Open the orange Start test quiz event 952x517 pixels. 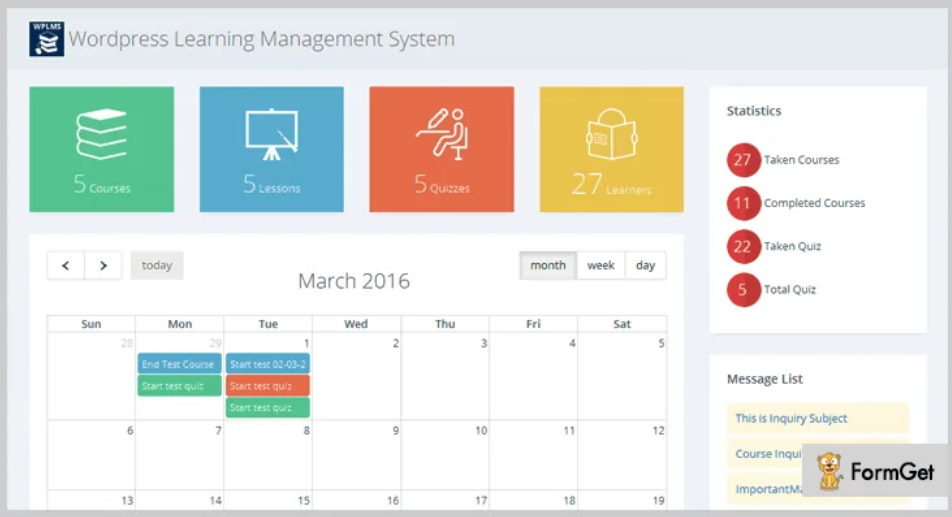(x=267, y=386)
